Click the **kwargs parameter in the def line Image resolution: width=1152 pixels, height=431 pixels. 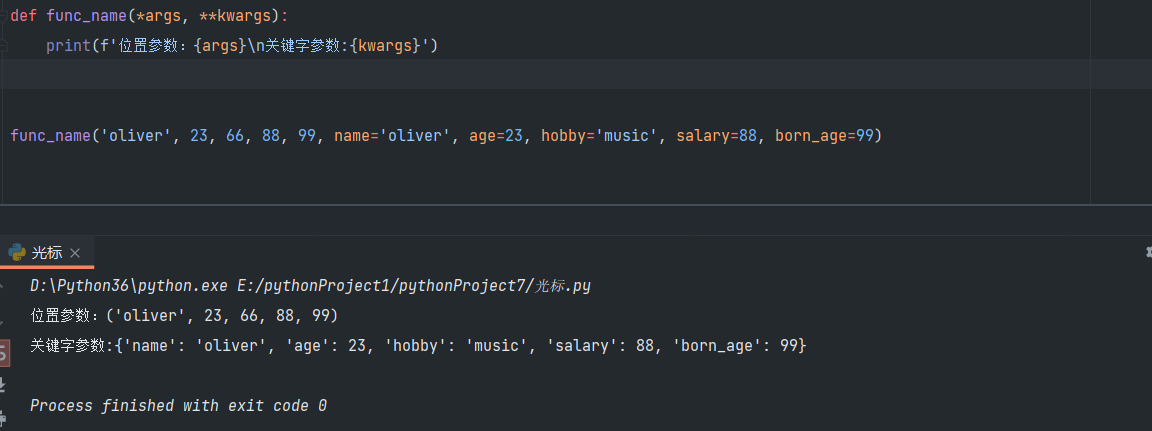pos(238,17)
